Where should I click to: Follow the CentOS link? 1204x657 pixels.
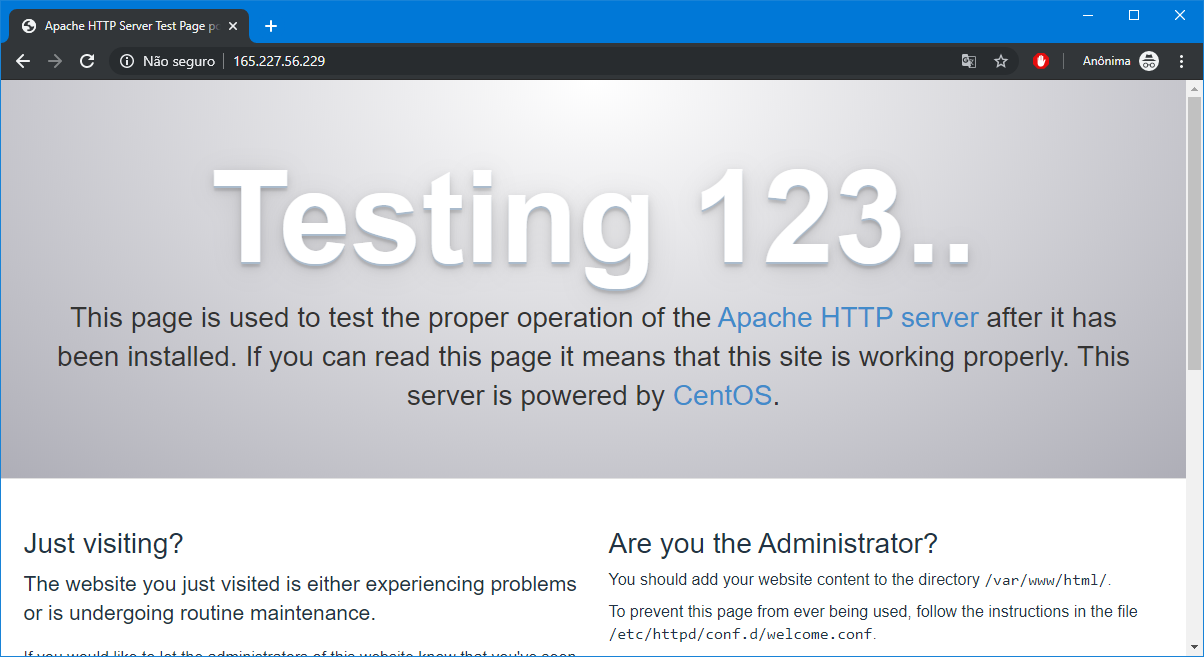[x=722, y=396]
